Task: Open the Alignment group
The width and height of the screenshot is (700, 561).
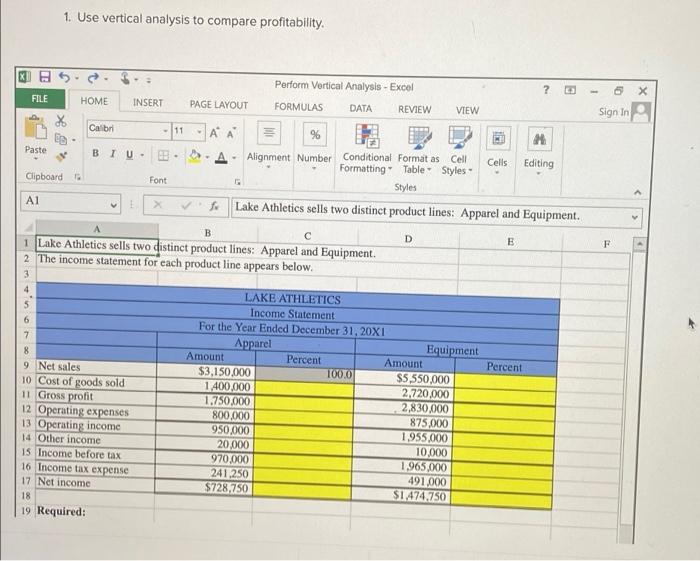Action: [x=268, y=145]
